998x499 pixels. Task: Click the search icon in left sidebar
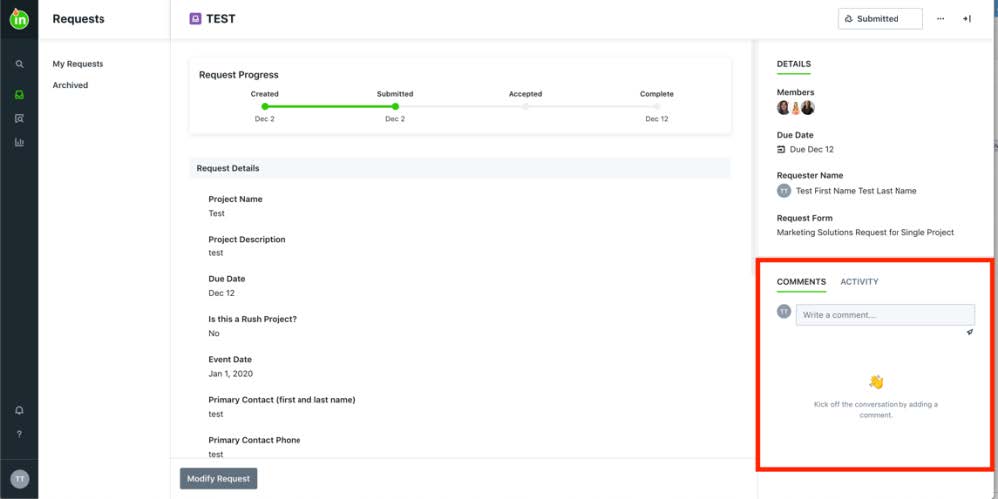point(19,64)
